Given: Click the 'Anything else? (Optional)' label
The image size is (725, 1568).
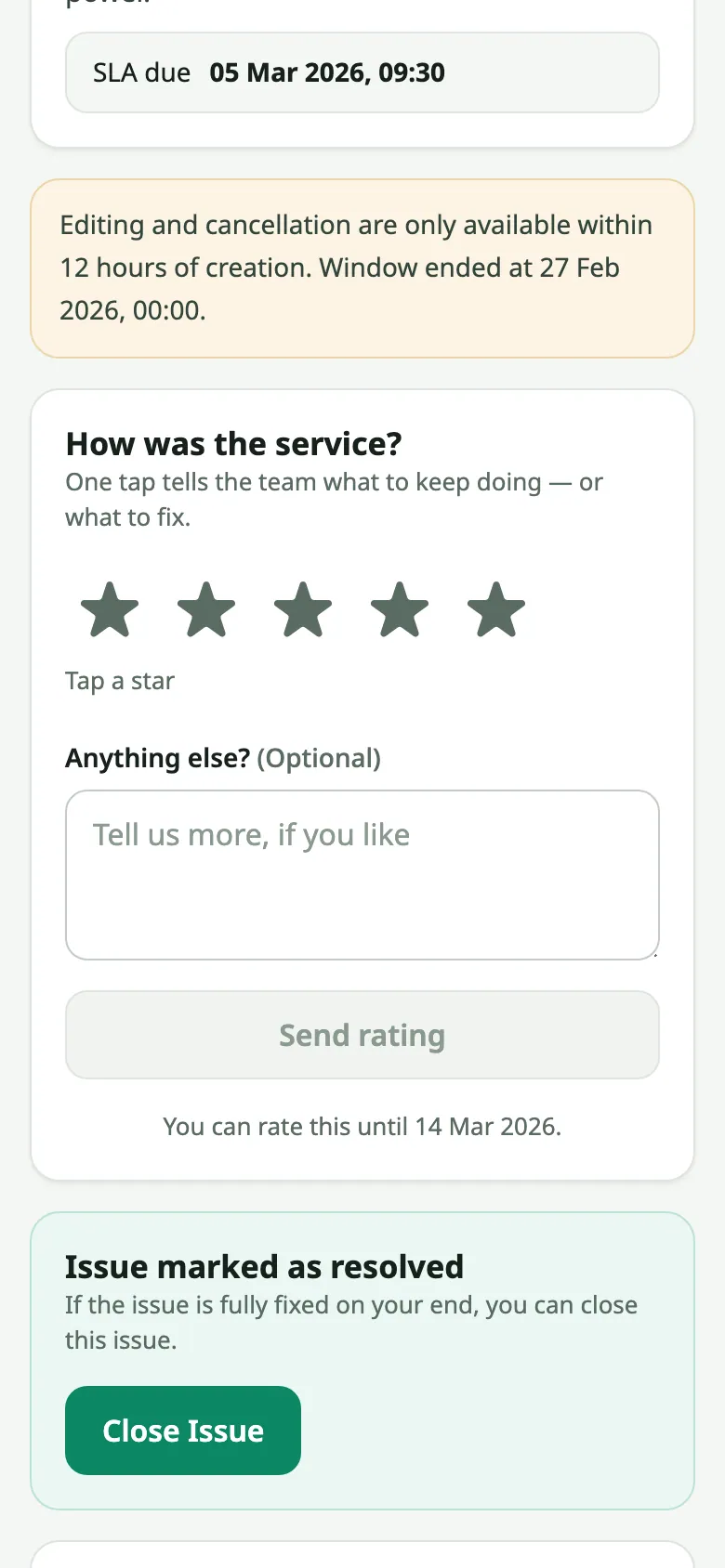Looking at the screenshot, I should tap(223, 758).
